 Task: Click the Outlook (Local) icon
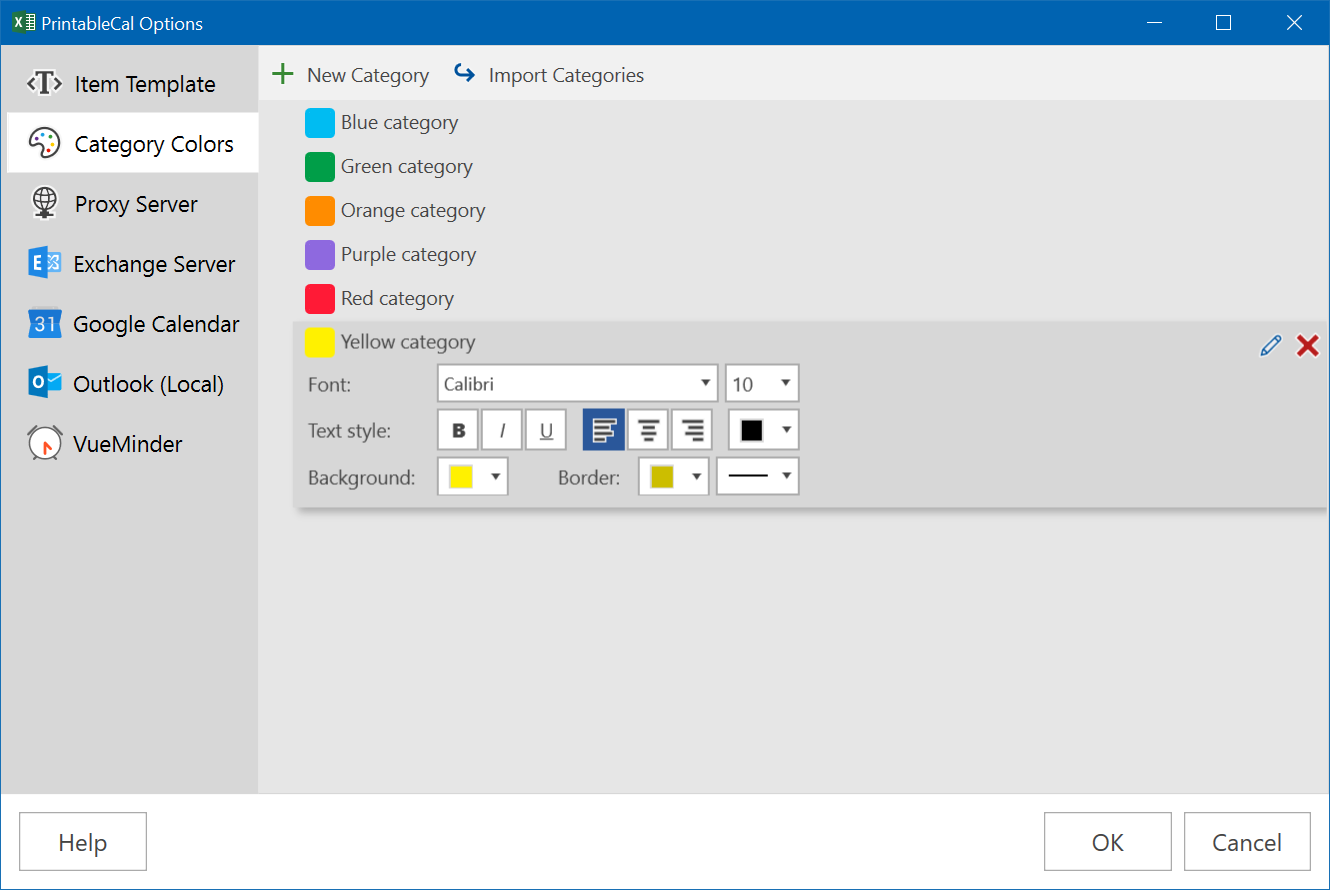[x=45, y=384]
